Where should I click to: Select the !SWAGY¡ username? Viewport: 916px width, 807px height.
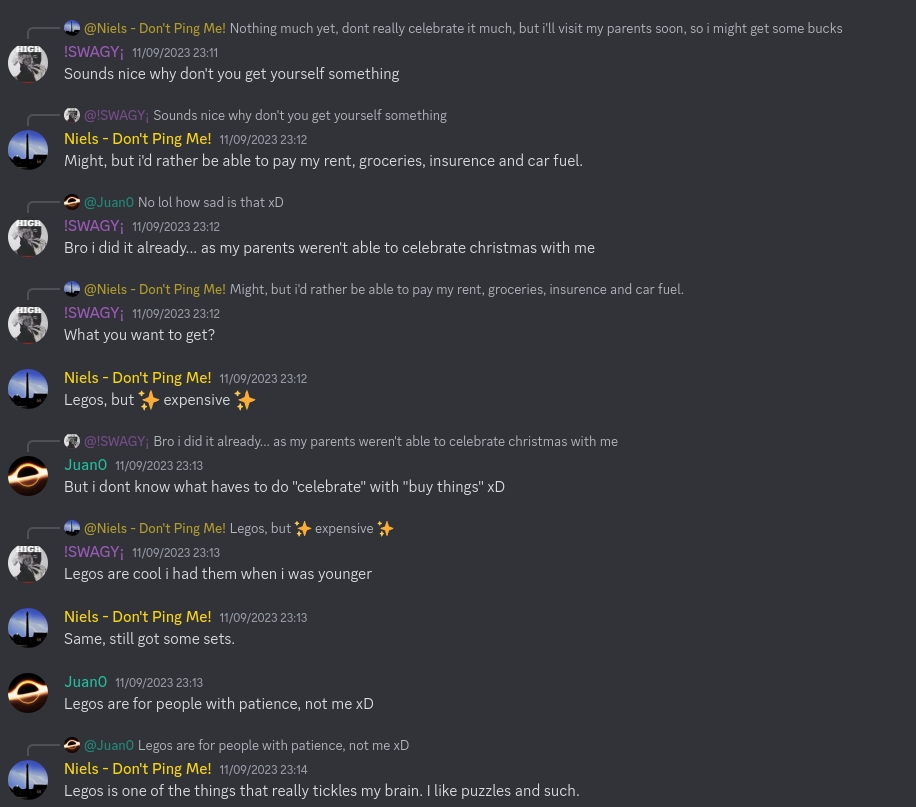click(x=93, y=52)
